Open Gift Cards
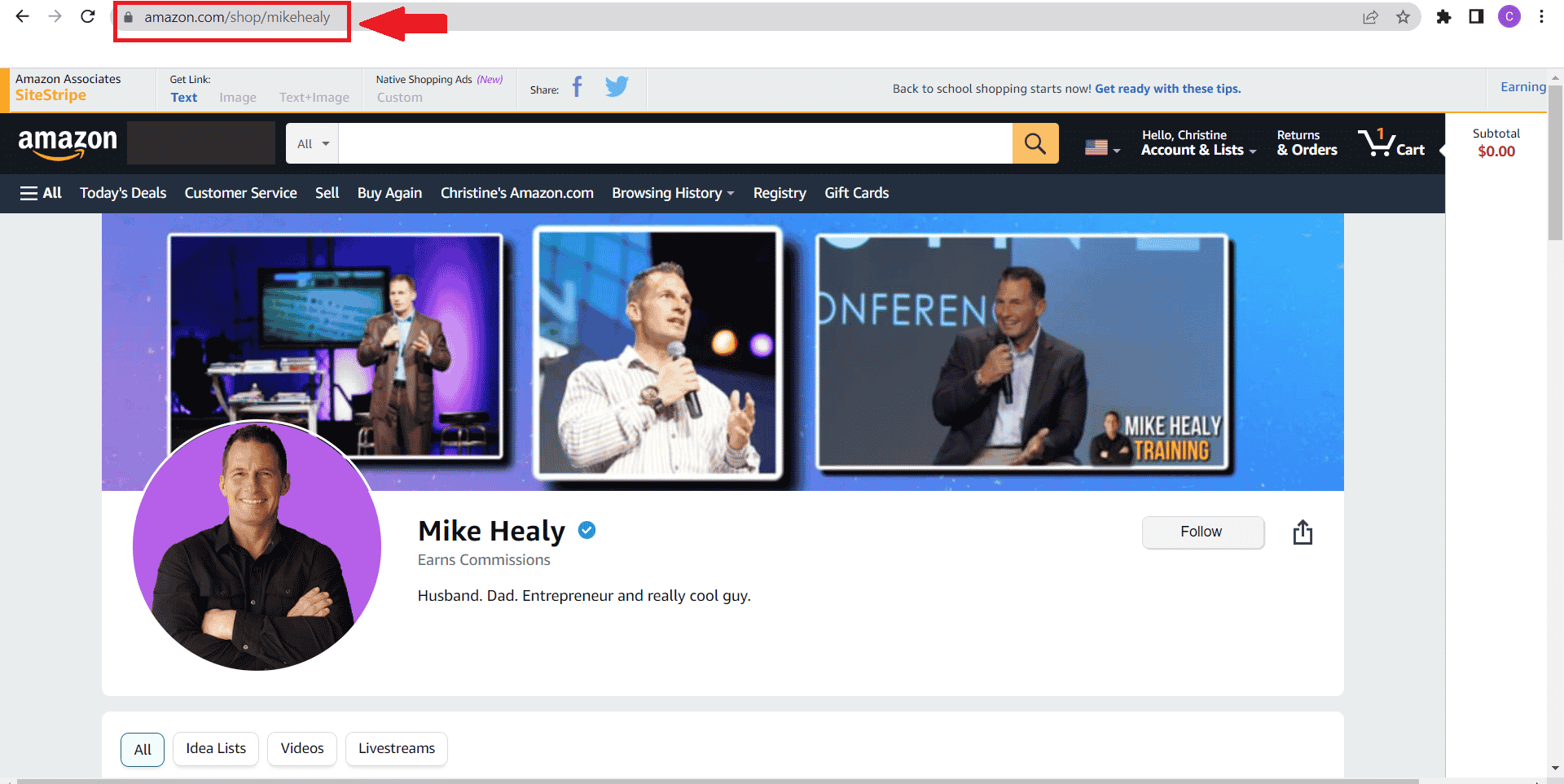The width and height of the screenshot is (1564, 784). 857,193
